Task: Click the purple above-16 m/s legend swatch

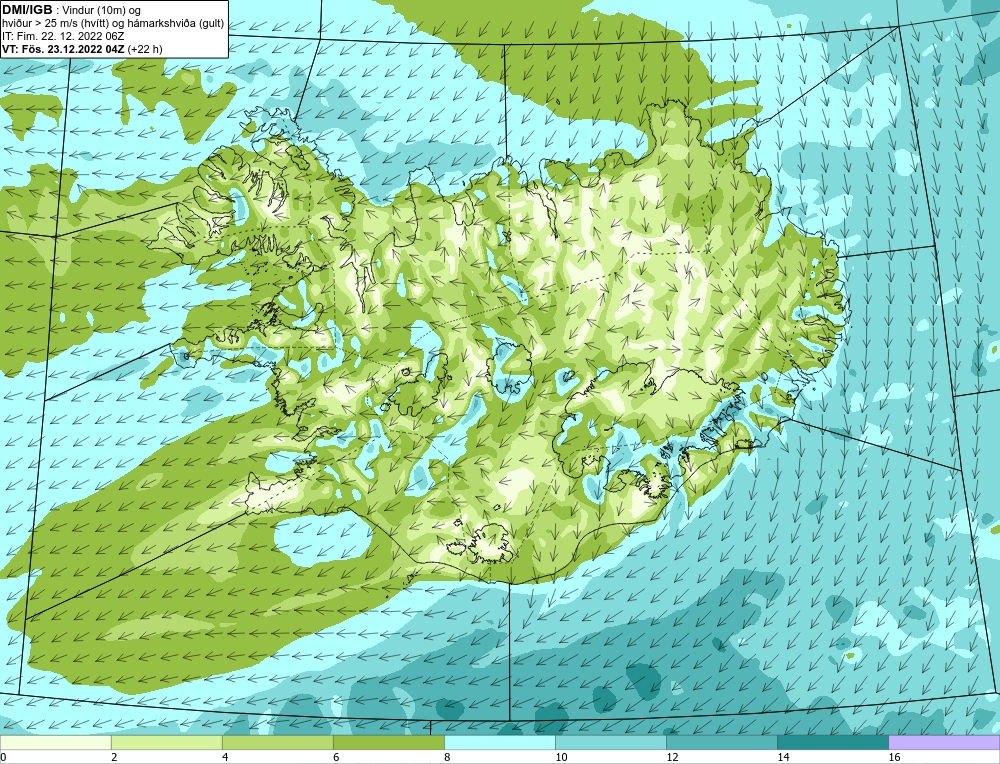Action: (x=944, y=742)
